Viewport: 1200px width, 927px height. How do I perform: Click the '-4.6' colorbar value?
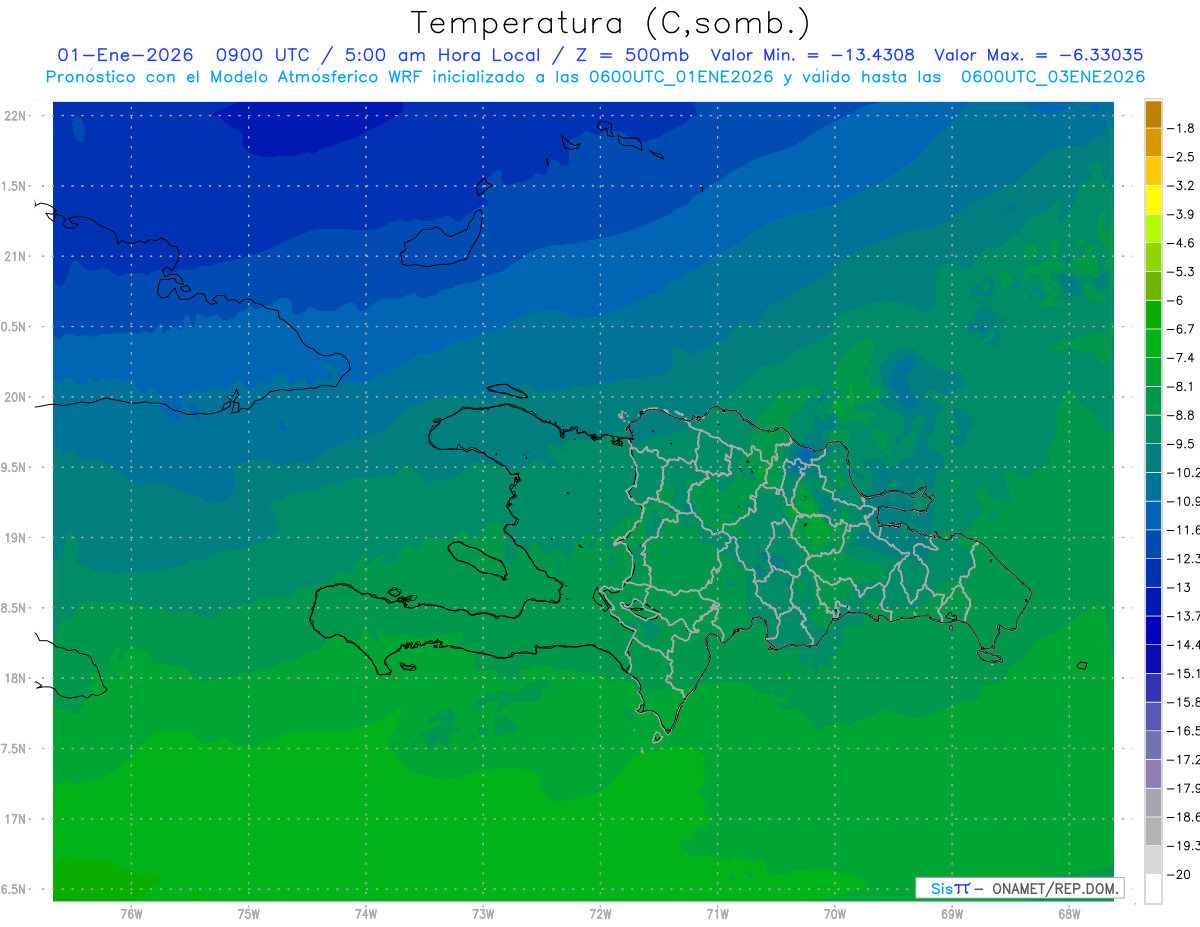tap(1182, 243)
